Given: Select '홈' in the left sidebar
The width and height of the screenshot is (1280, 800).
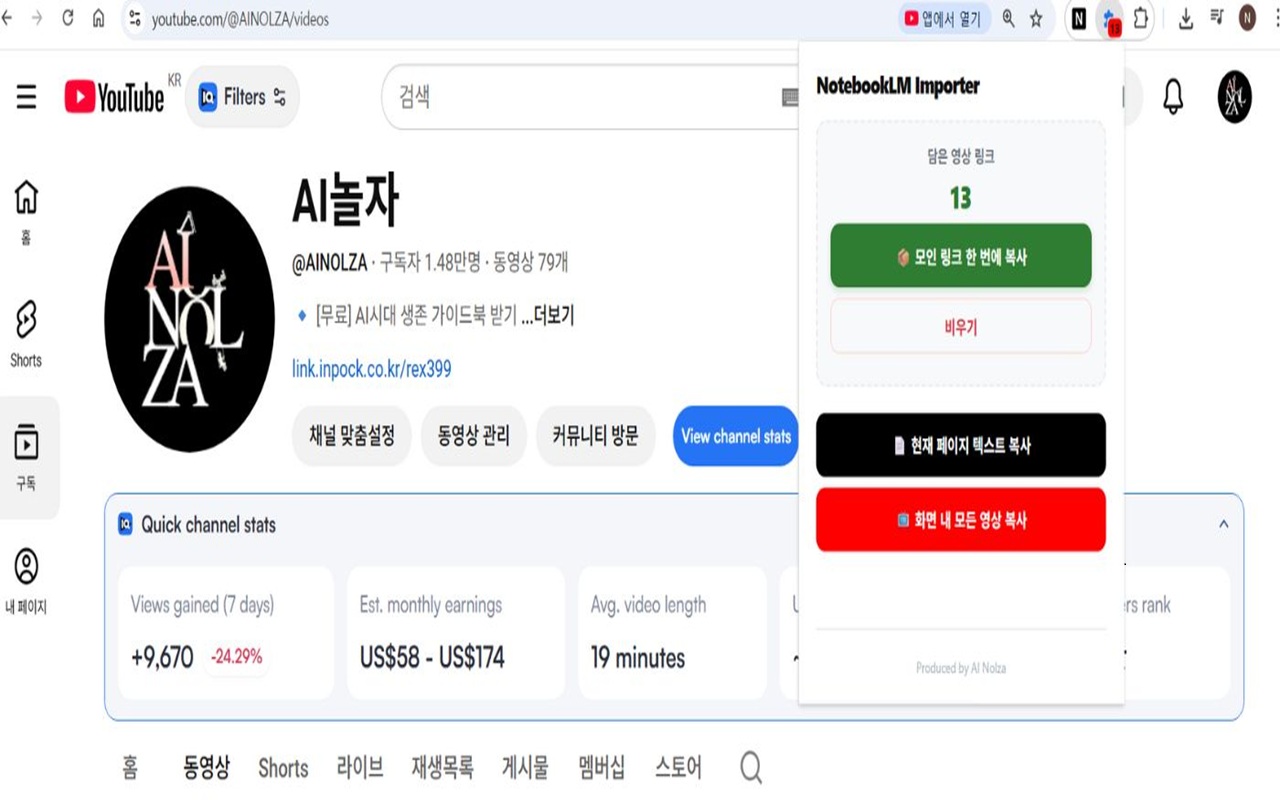Looking at the screenshot, I should (26, 212).
